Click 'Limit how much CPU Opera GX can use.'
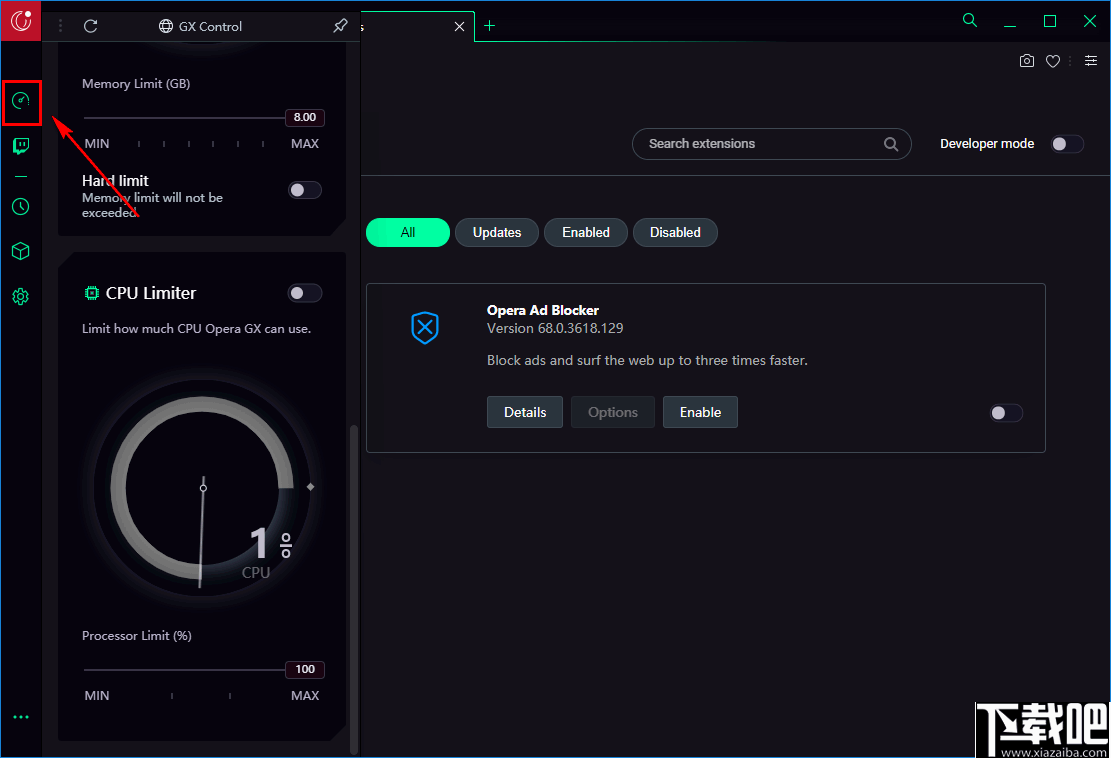 click(x=196, y=329)
